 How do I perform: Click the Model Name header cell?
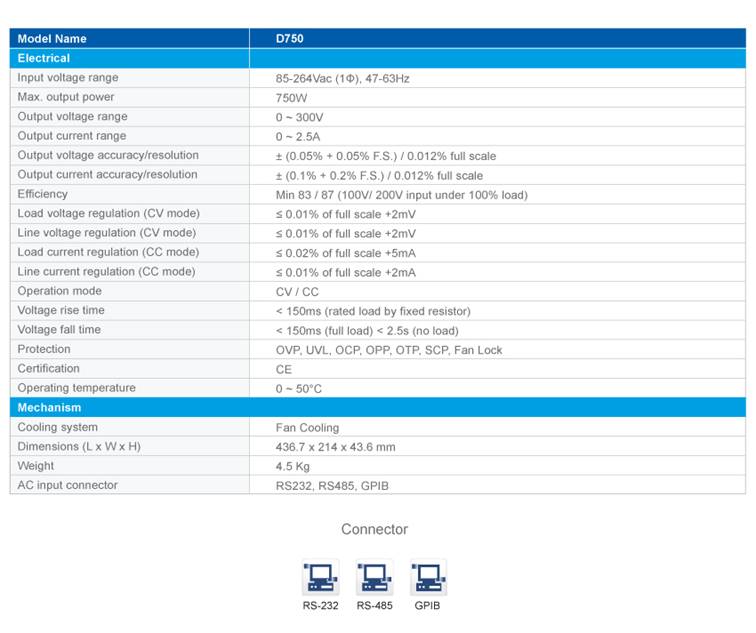pos(52,39)
